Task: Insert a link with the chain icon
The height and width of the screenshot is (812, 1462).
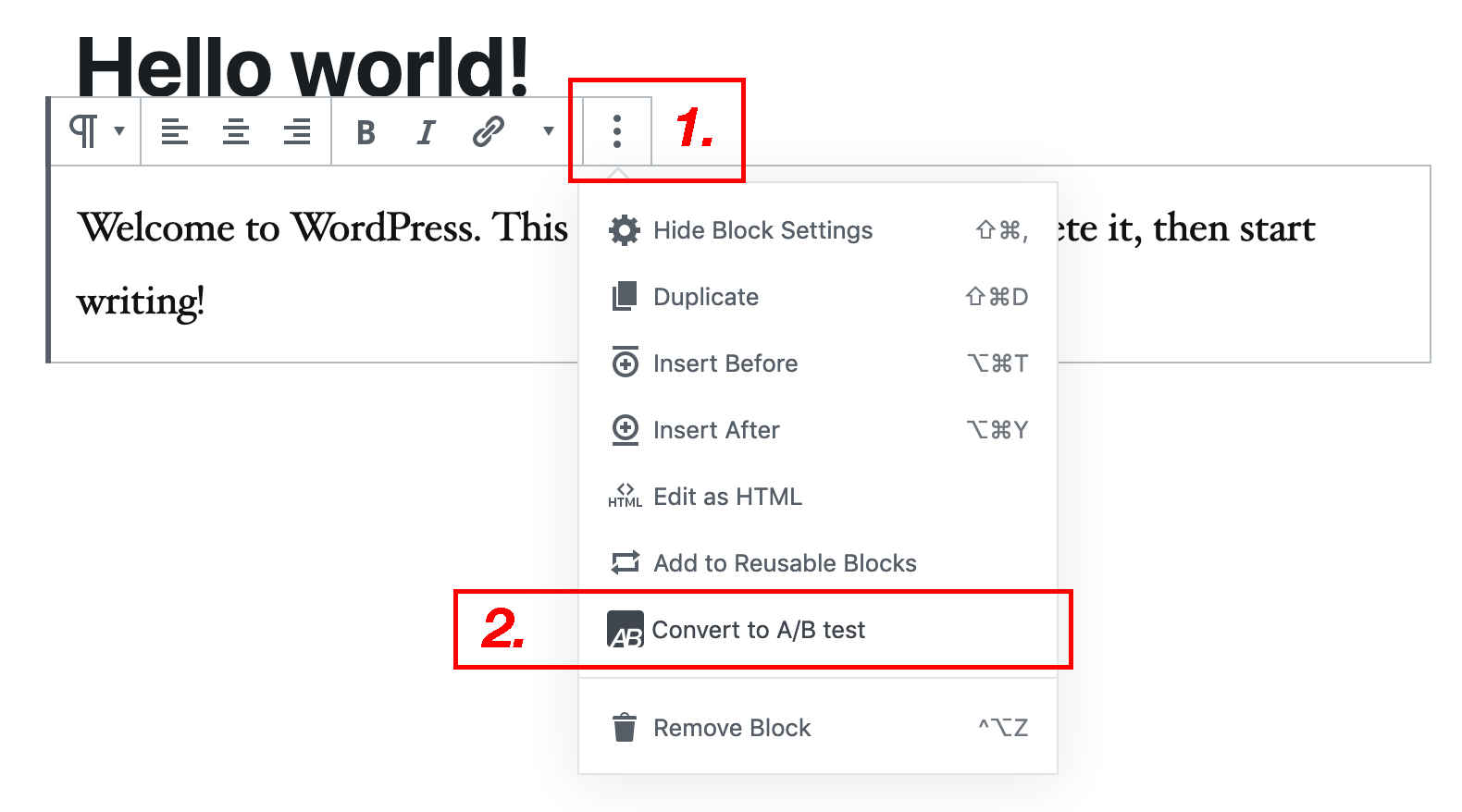Action: 488,131
